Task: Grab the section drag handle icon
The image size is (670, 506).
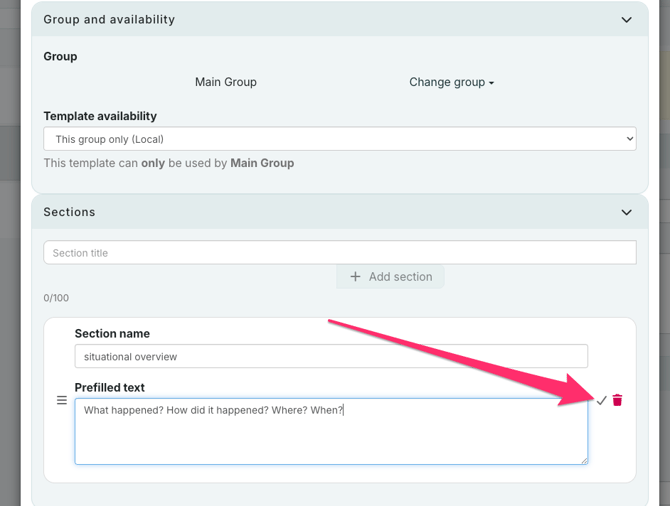Action: [61, 400]
